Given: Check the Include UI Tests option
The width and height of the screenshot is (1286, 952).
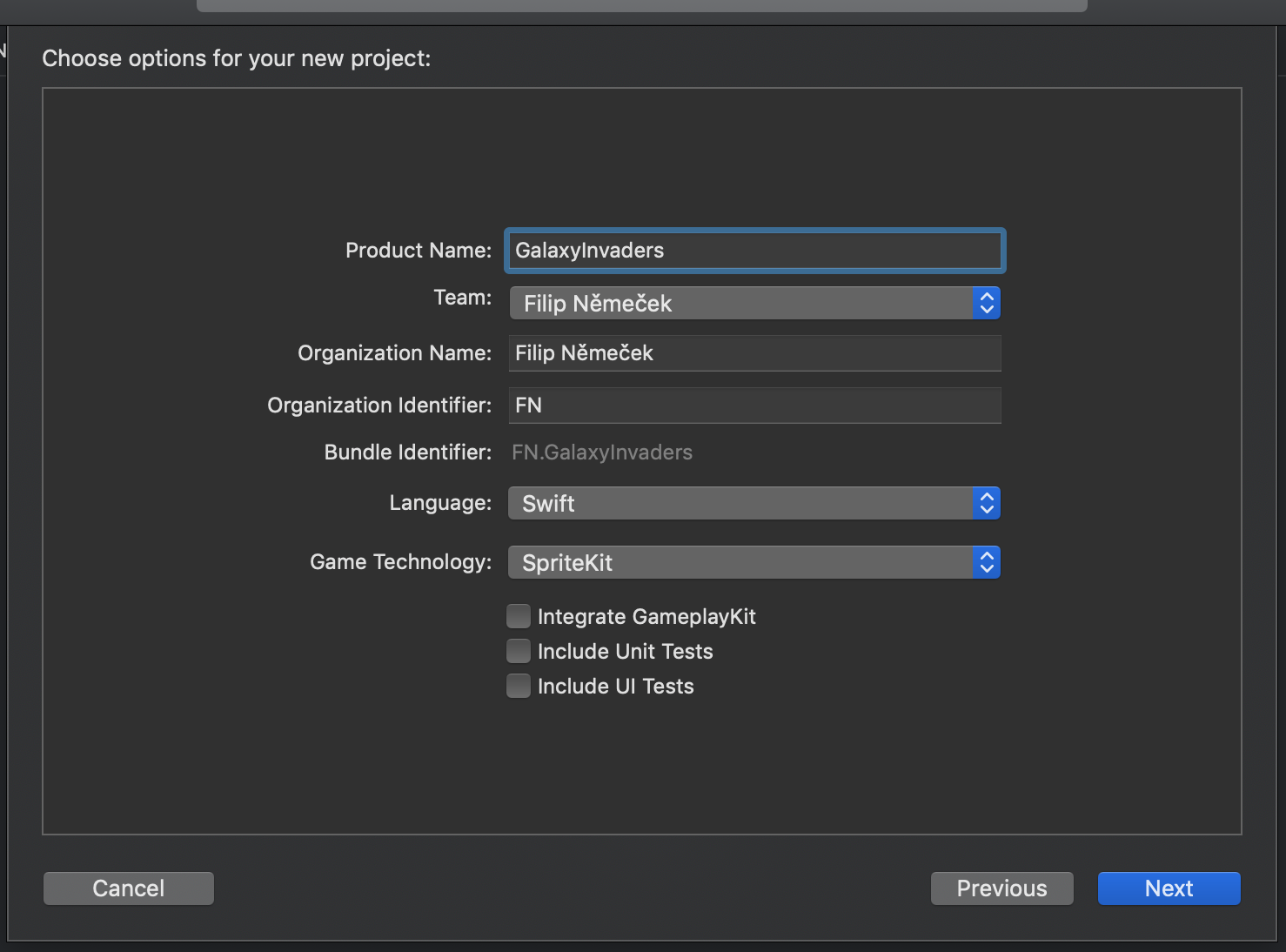Looking at the screenshot, I should pos(519,685).
